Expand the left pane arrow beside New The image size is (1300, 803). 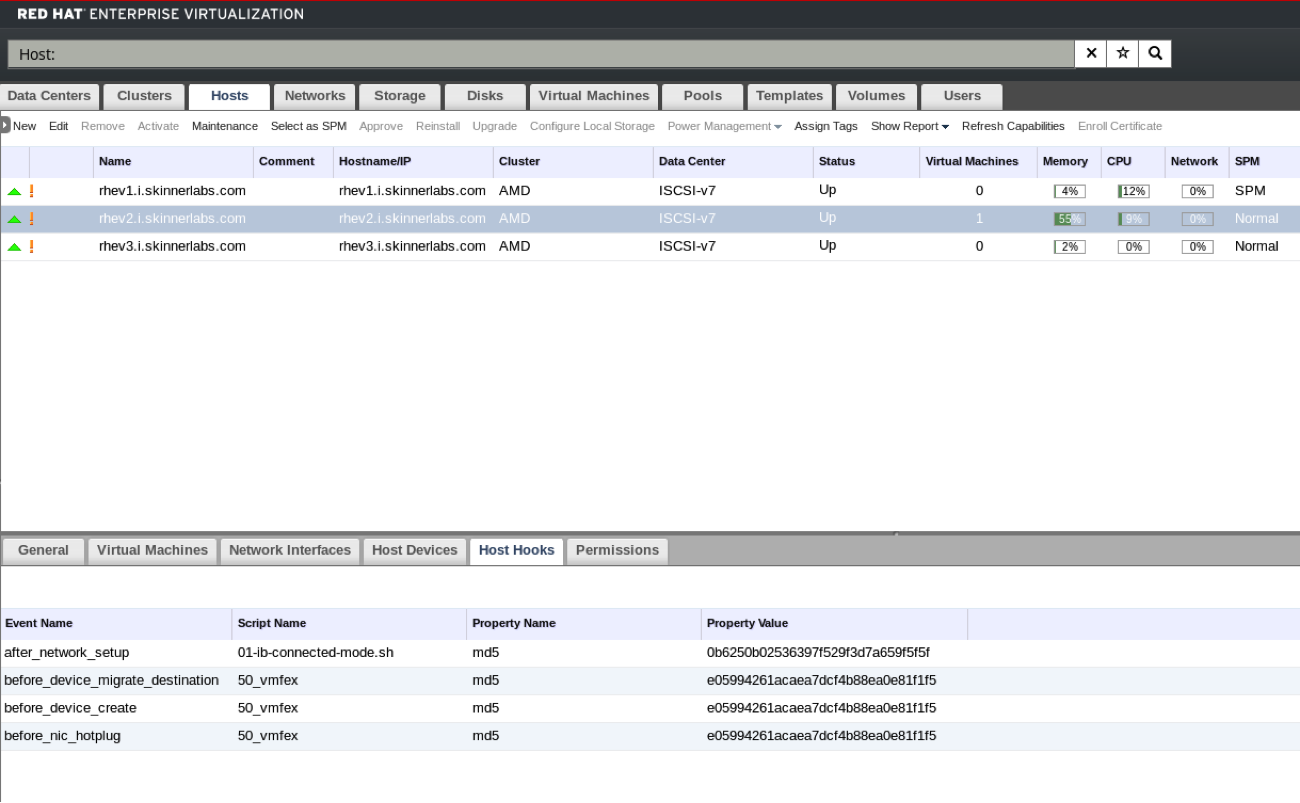pyautogui.click(x=5, y=126)
